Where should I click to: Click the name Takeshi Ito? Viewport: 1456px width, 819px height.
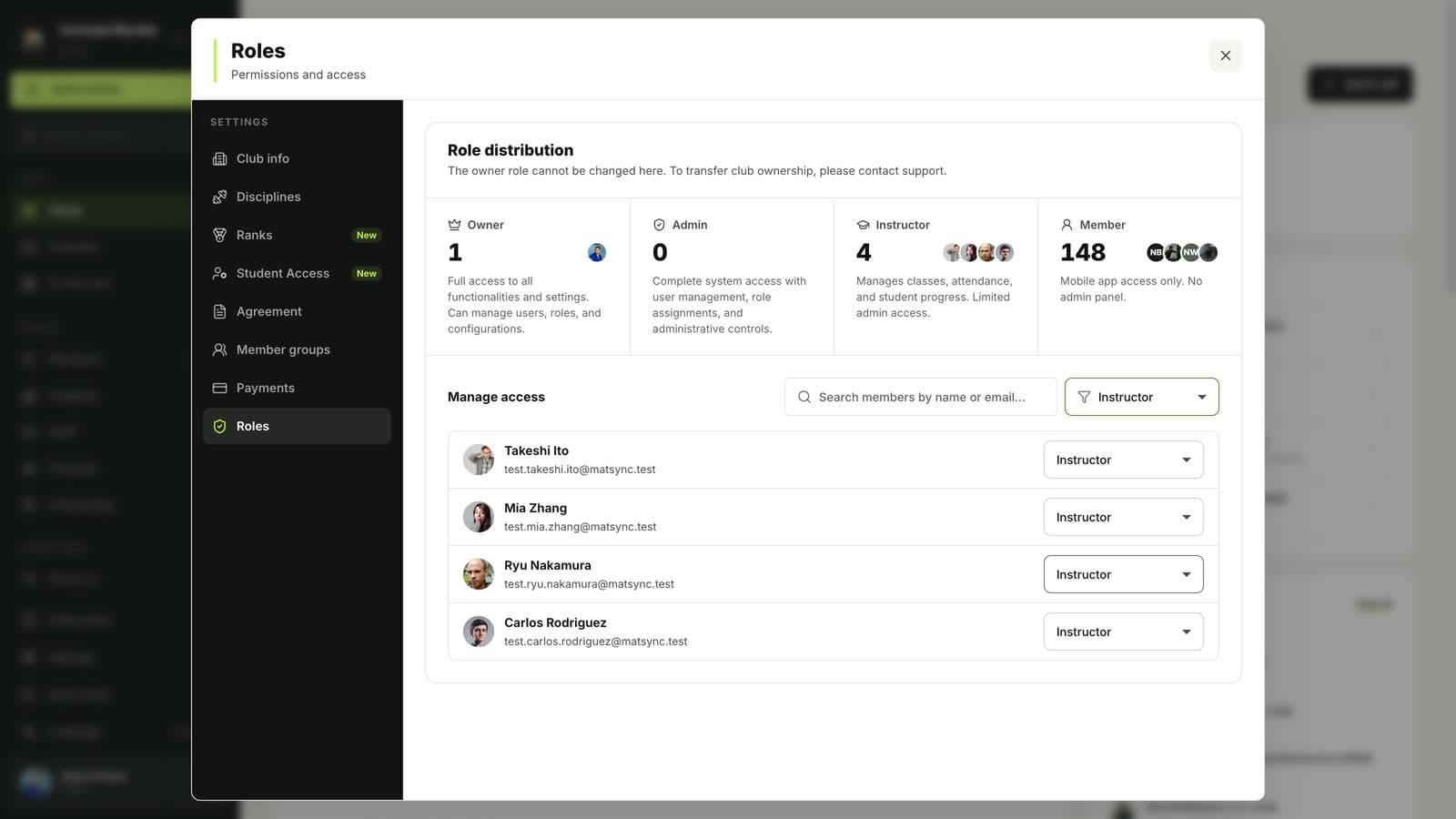pos(536,450)
